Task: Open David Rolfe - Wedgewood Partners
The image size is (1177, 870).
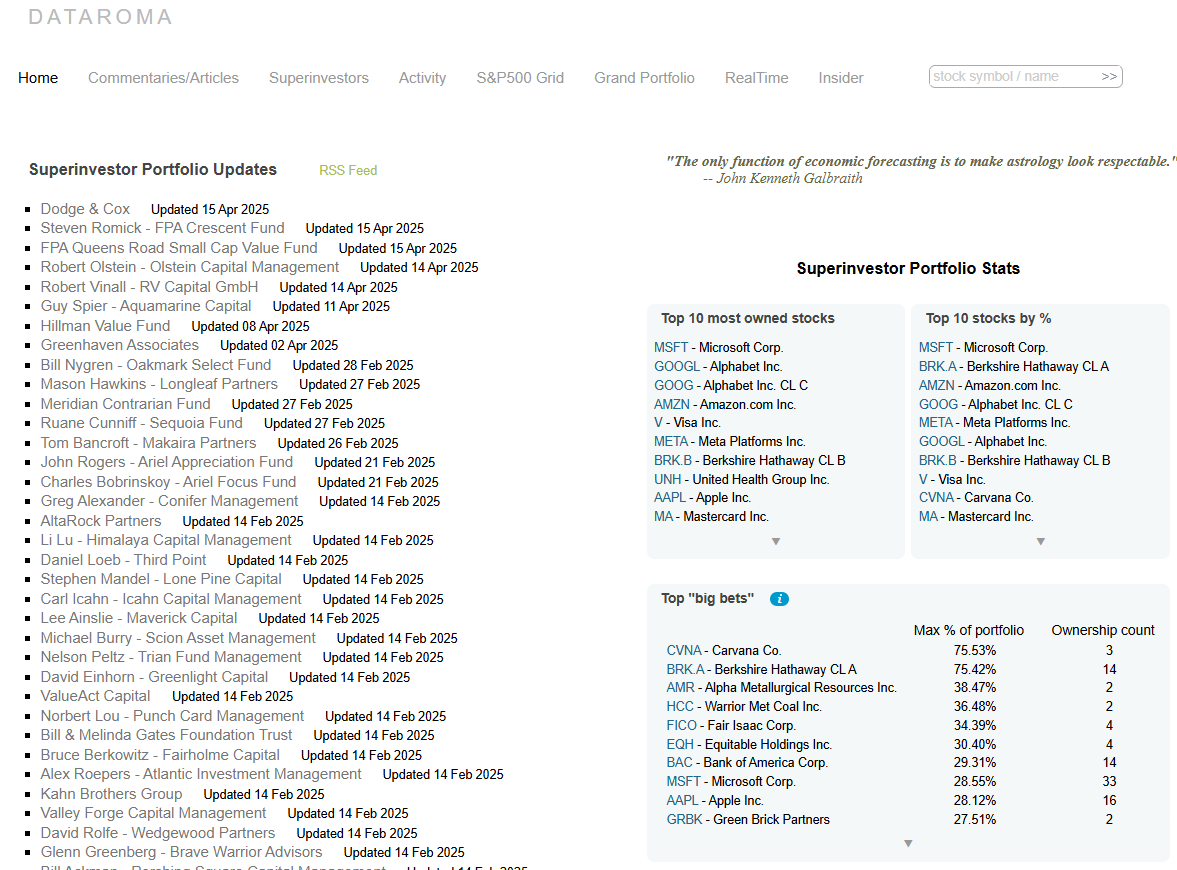Action: [x=158, y=833]
